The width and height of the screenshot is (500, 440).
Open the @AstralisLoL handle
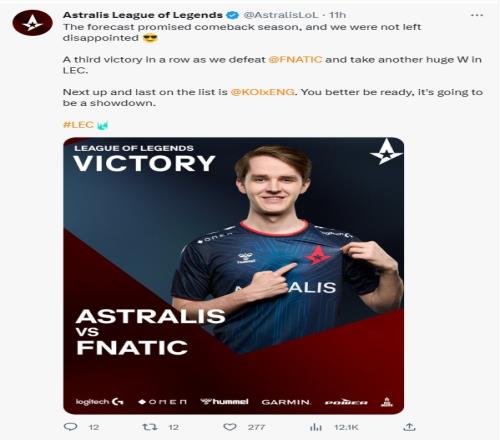pyautogui.click(x=281, y=15)
